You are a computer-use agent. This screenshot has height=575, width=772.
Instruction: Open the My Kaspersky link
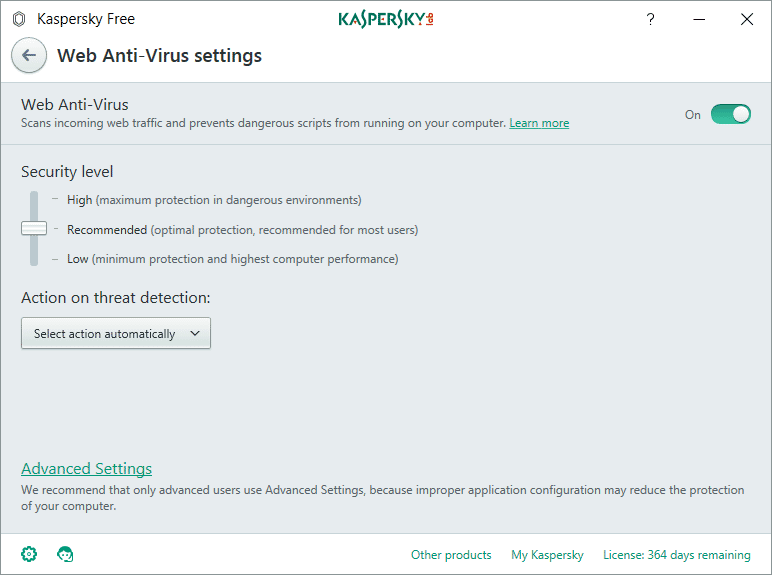[x=547, y=555]
